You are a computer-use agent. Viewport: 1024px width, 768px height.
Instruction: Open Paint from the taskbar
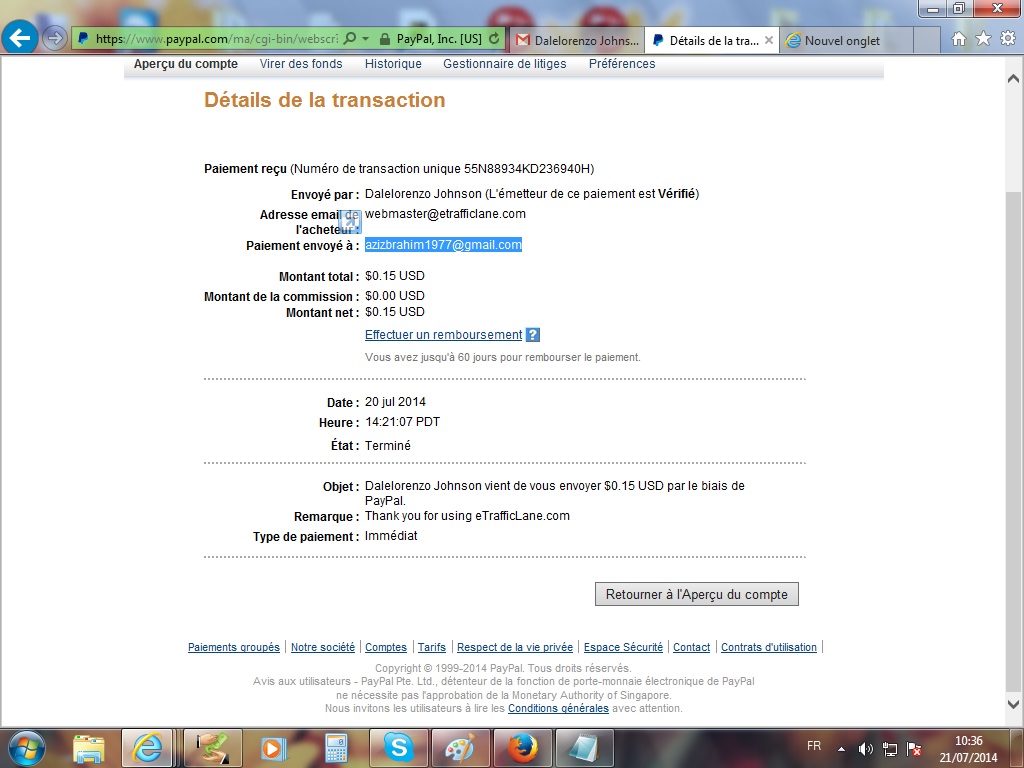(460, 748)
